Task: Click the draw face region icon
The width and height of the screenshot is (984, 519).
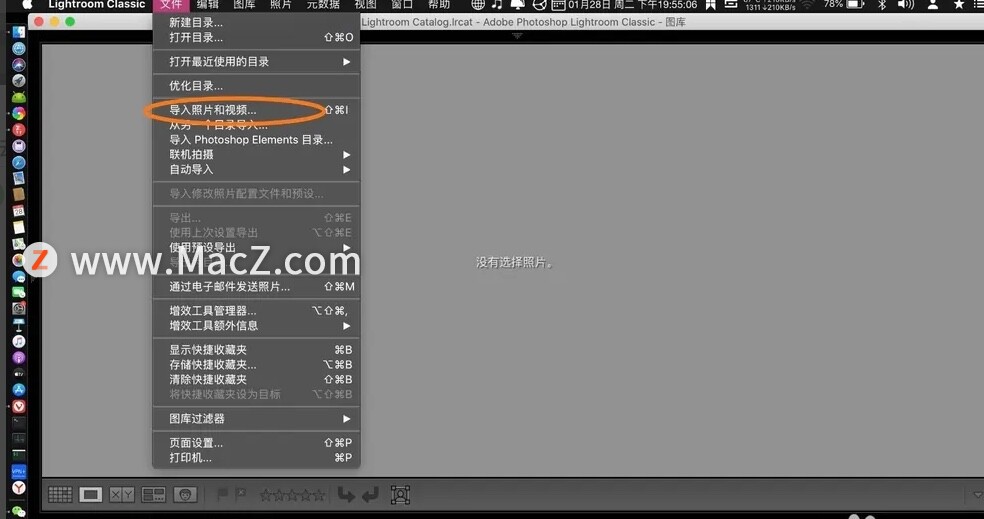Action: point(400,495)
